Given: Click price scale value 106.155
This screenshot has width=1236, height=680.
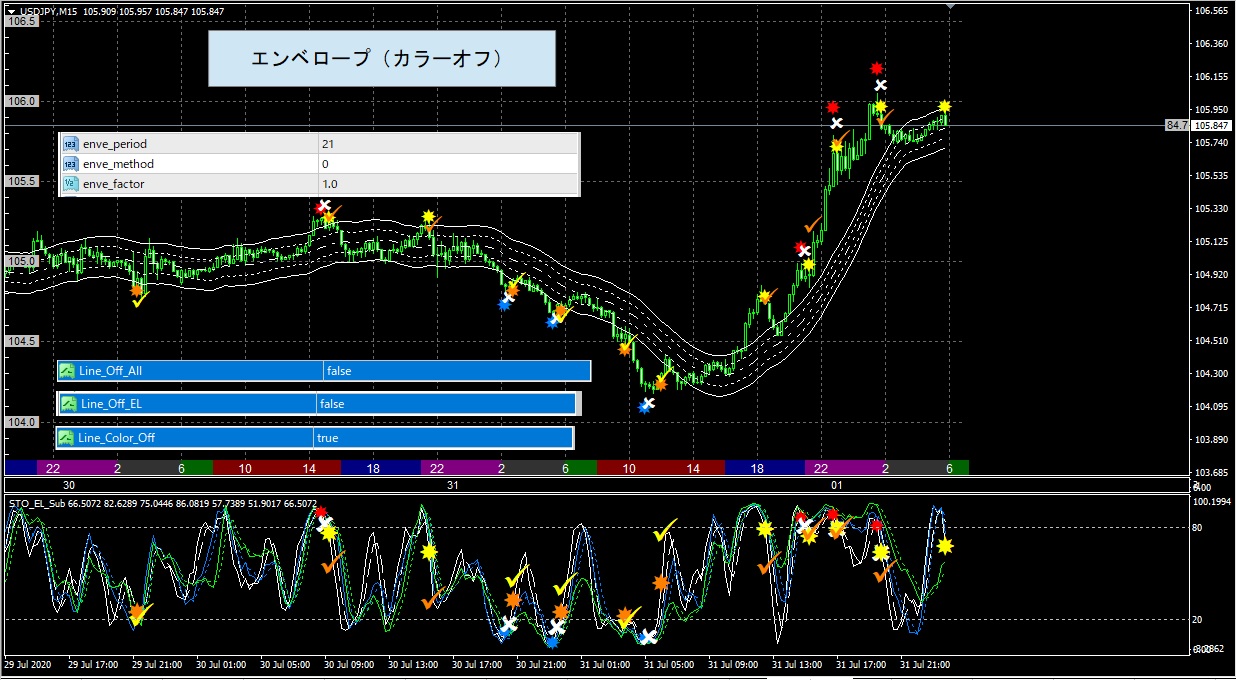Looking at the screenshot, I should 1211,77.
